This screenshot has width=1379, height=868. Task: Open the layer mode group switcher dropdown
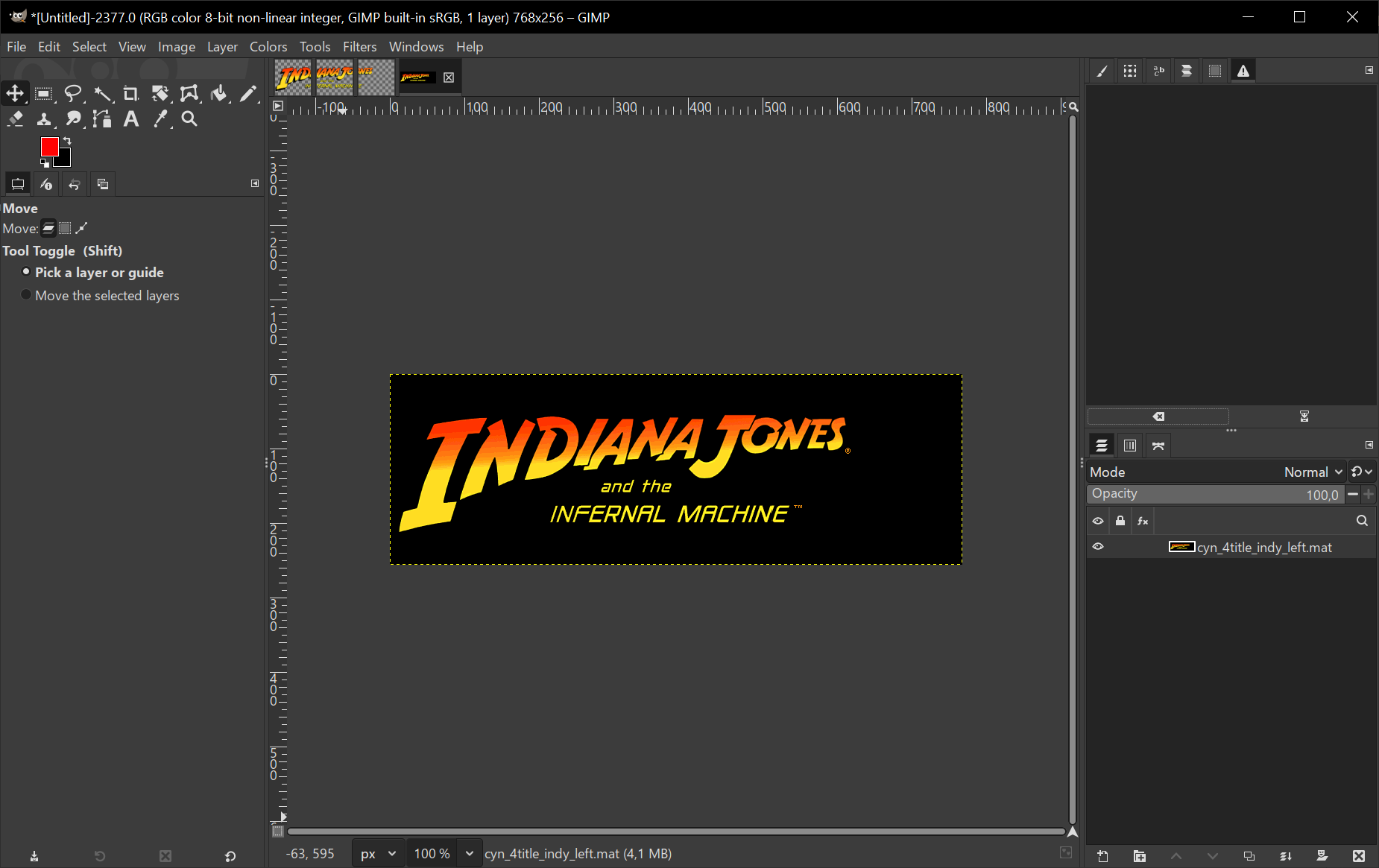click(1362, 472)
